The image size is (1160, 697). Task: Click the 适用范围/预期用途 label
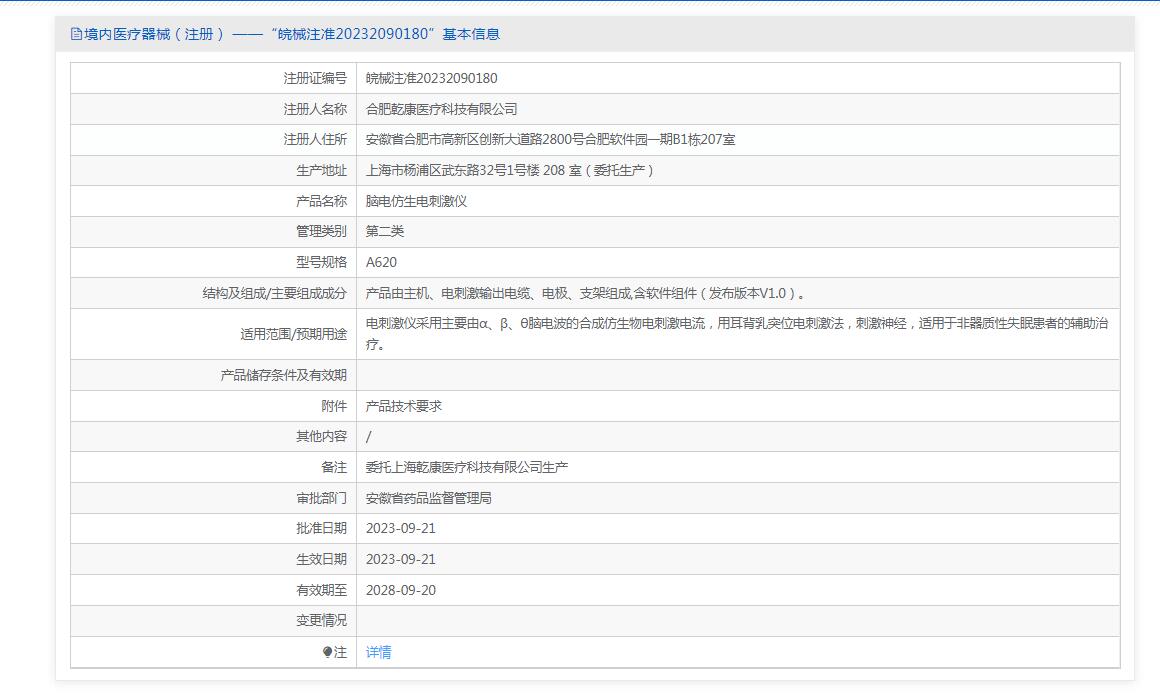tap(293, 334)
